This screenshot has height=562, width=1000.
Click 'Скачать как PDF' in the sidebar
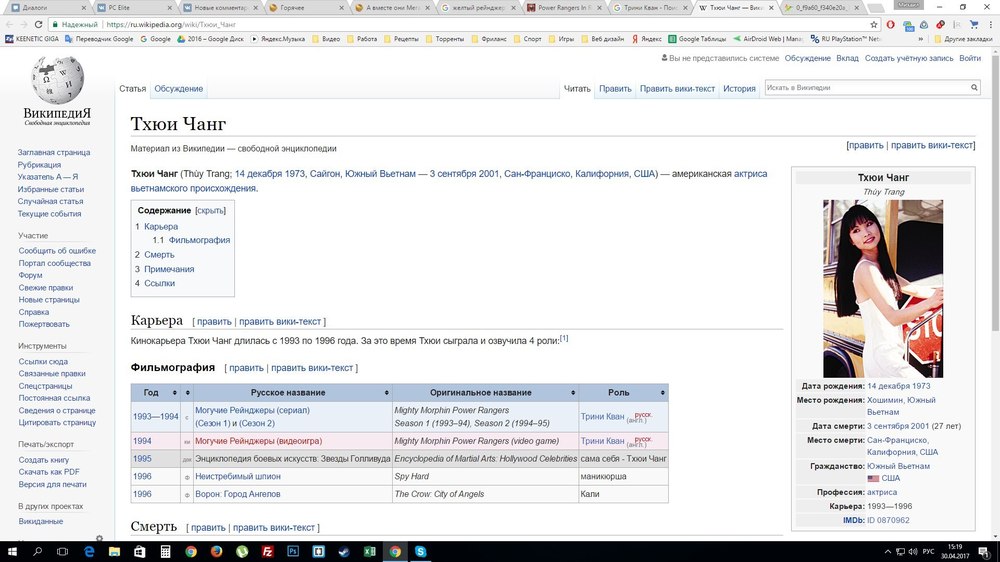tap(49, 472)
